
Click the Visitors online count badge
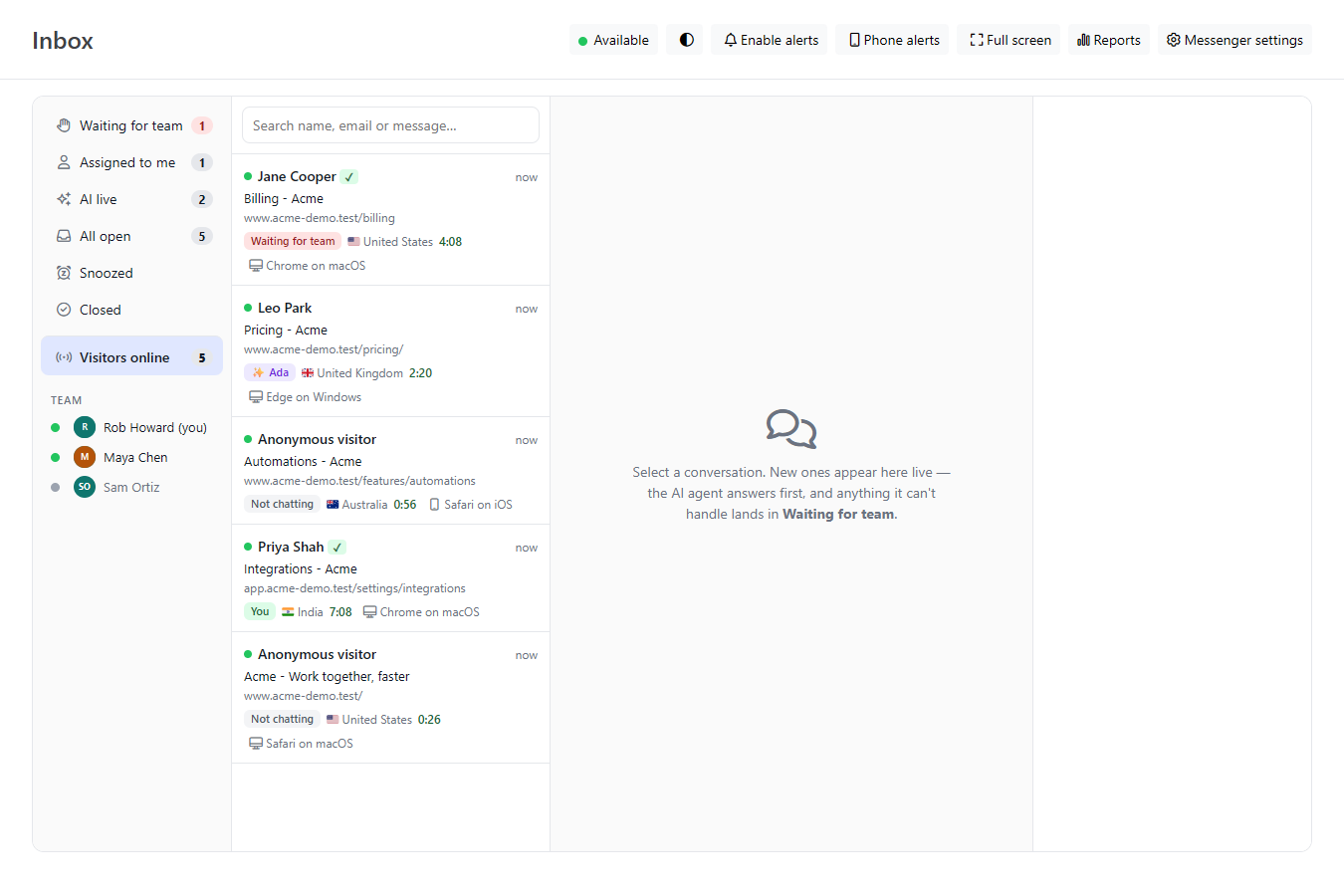click(202, 357)
